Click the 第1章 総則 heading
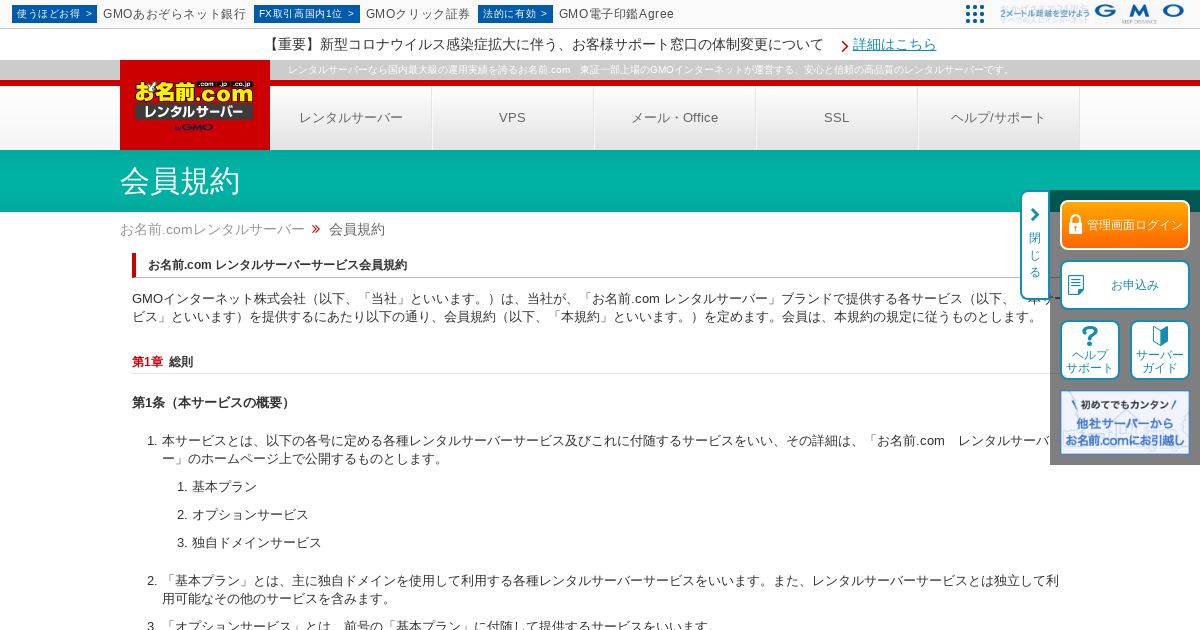1200x630 pixels. [163, 362]
